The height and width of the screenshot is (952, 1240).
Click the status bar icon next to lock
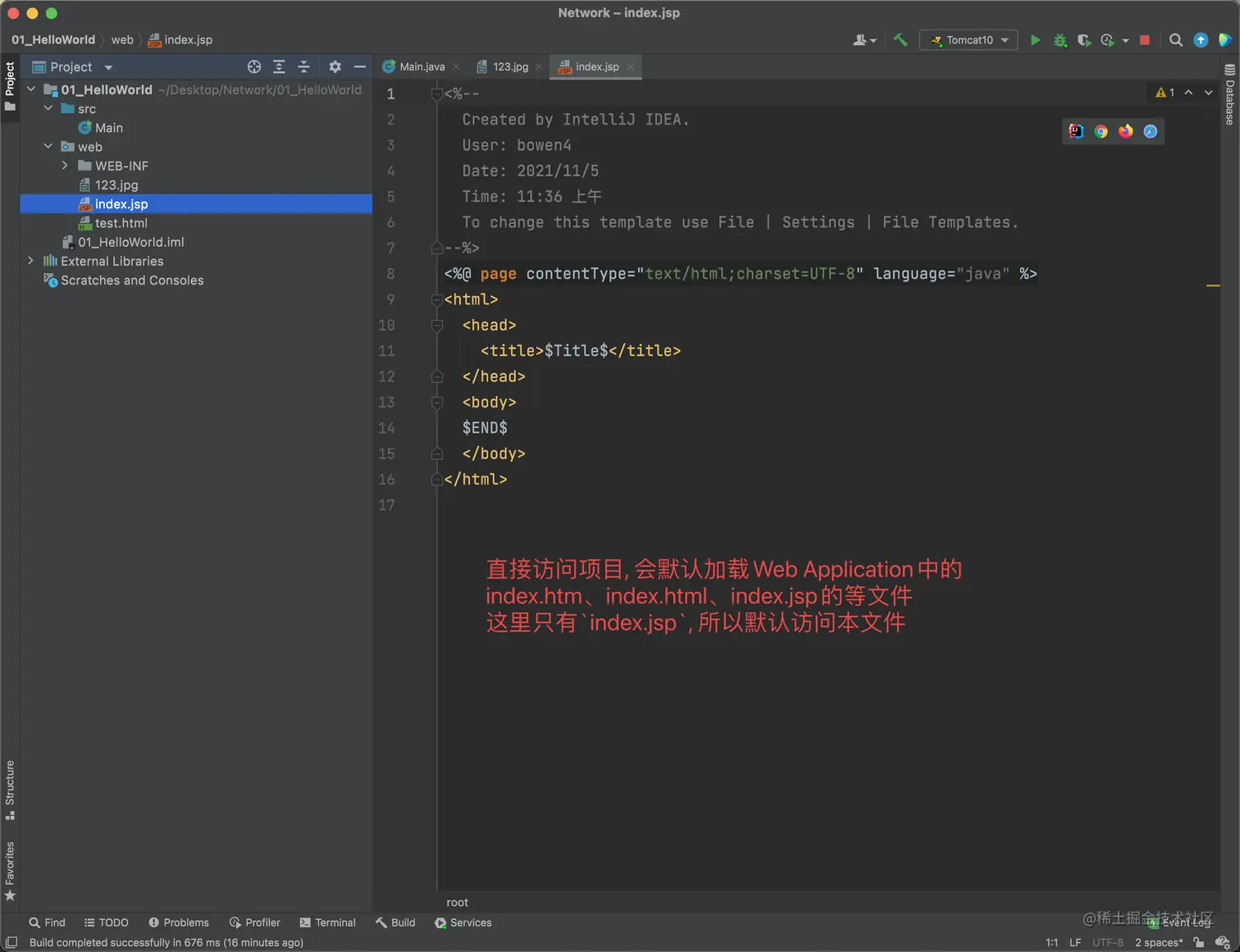click(x=1222, y=942)
